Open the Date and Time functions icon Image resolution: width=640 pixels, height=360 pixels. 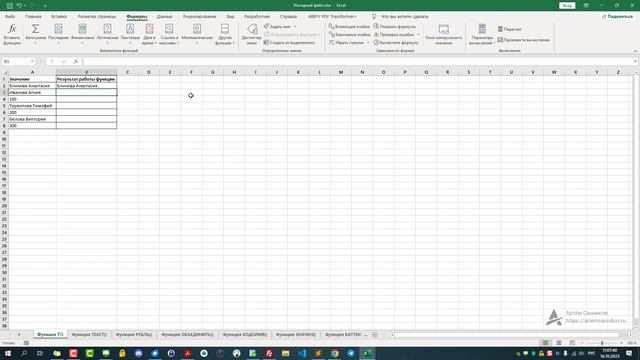149,29
